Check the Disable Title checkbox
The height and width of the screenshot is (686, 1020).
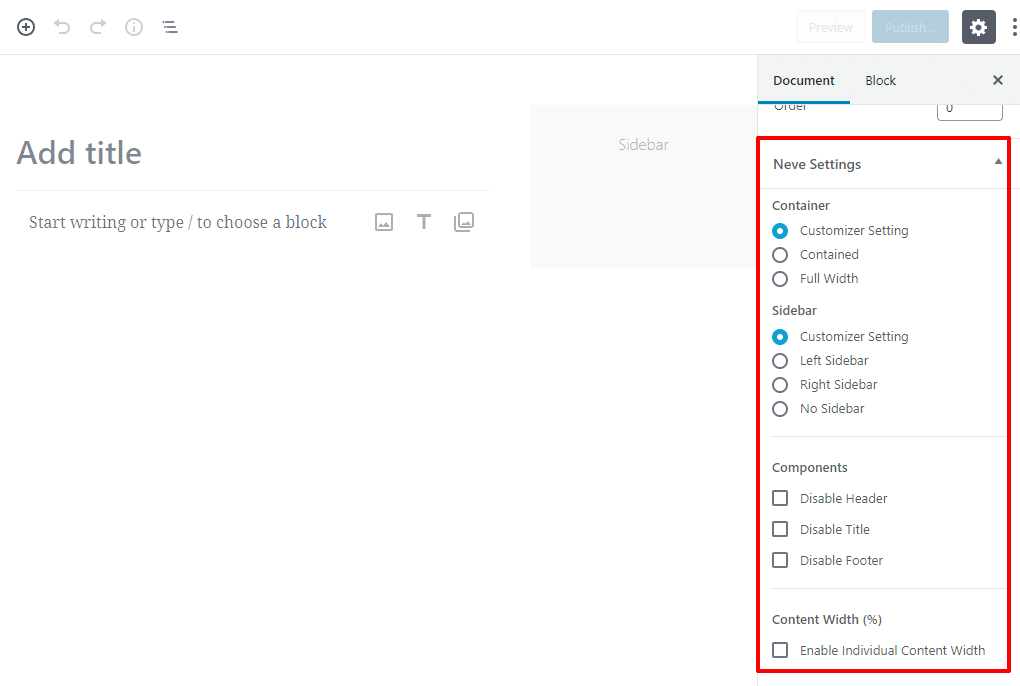pos(780,529)
